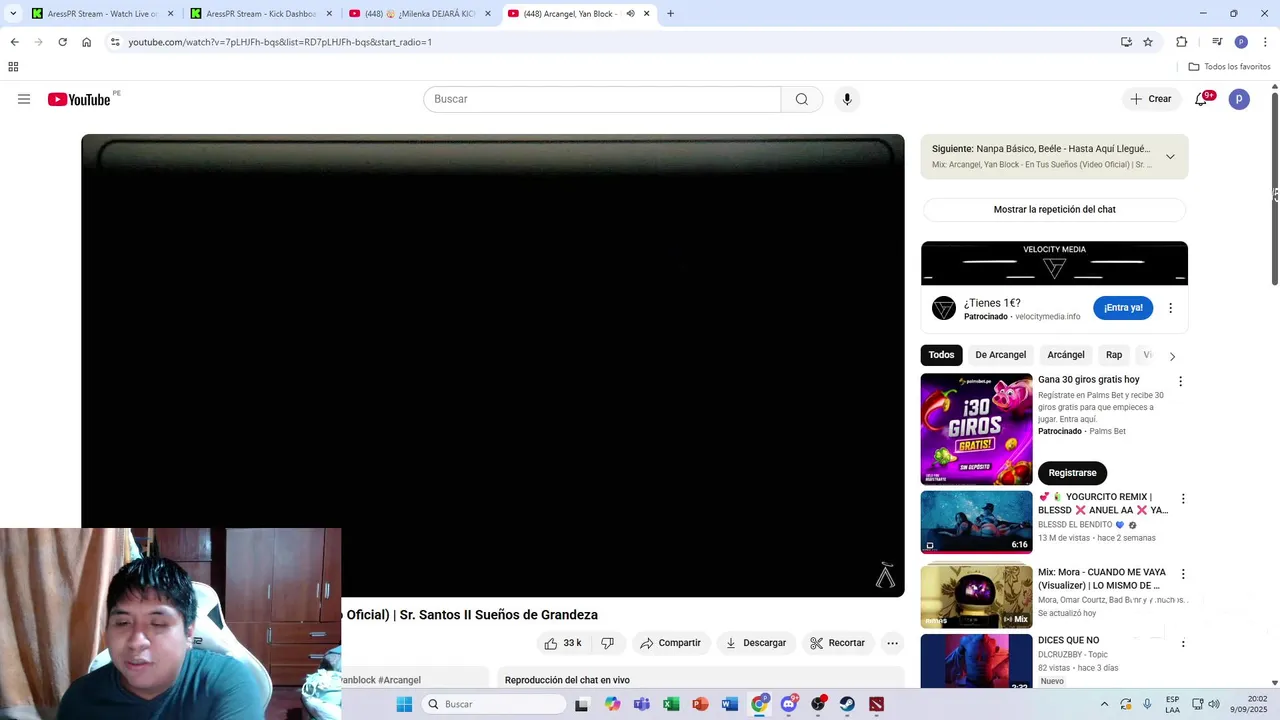Open media controls icon in Chrome toolbar
The width and height of the screenshot is (1280, 720).
point(1217,42)
